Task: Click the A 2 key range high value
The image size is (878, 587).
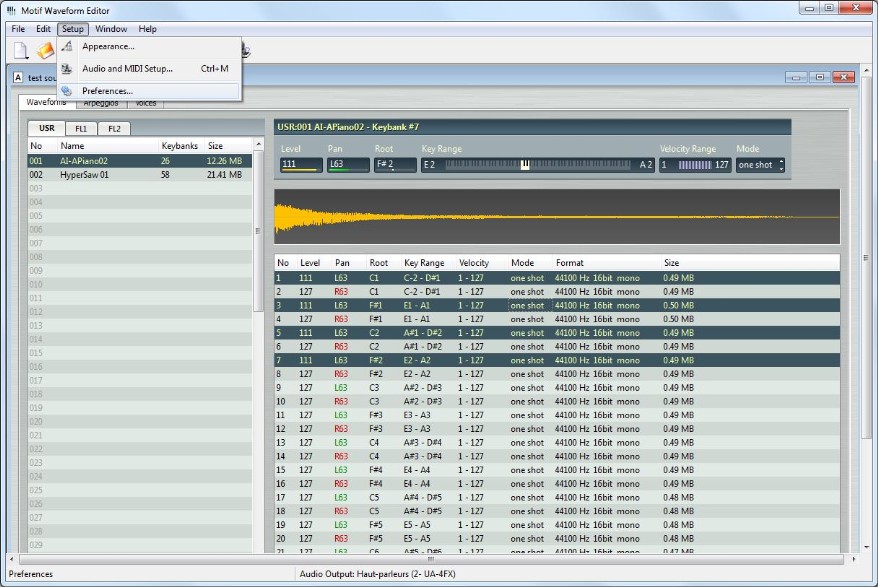Action: [x=646, y=165]
